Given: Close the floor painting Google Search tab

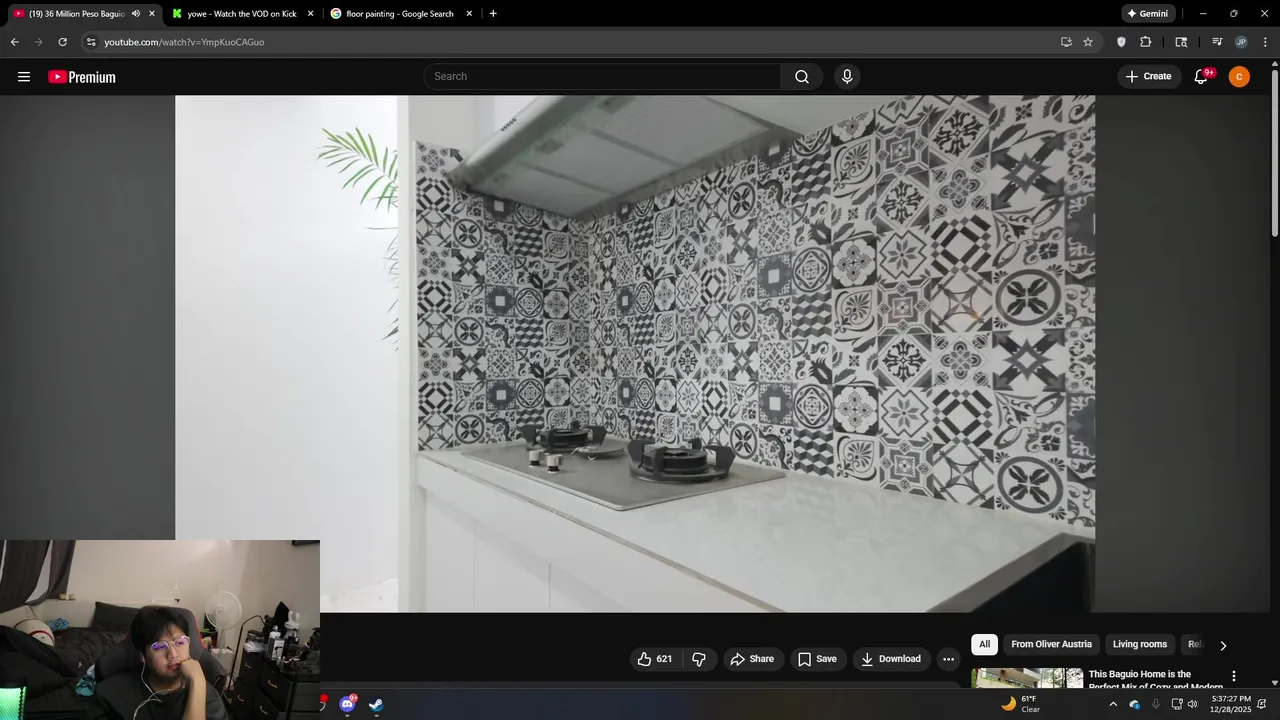Looking at the screenshot, I should tap(469, 14).
